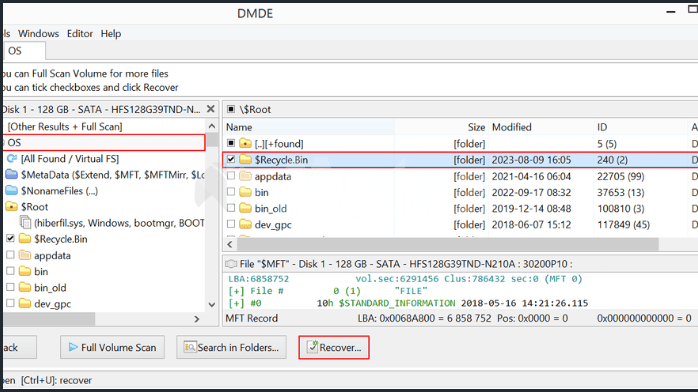
Task: Uncheck $Recycle.Bin in file list
Action: (231, 159)
